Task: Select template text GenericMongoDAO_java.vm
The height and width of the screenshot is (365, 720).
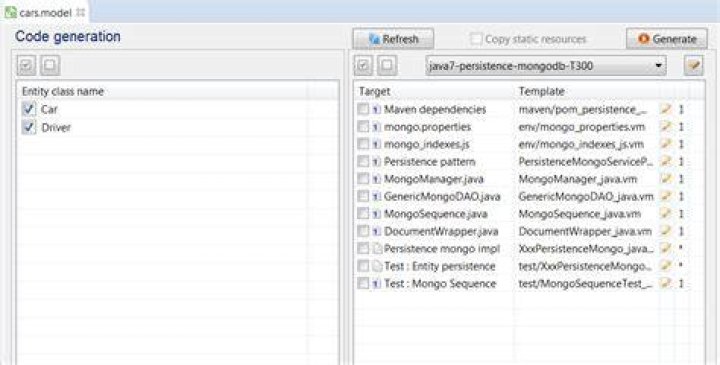Action: click(x=586, y=197)
